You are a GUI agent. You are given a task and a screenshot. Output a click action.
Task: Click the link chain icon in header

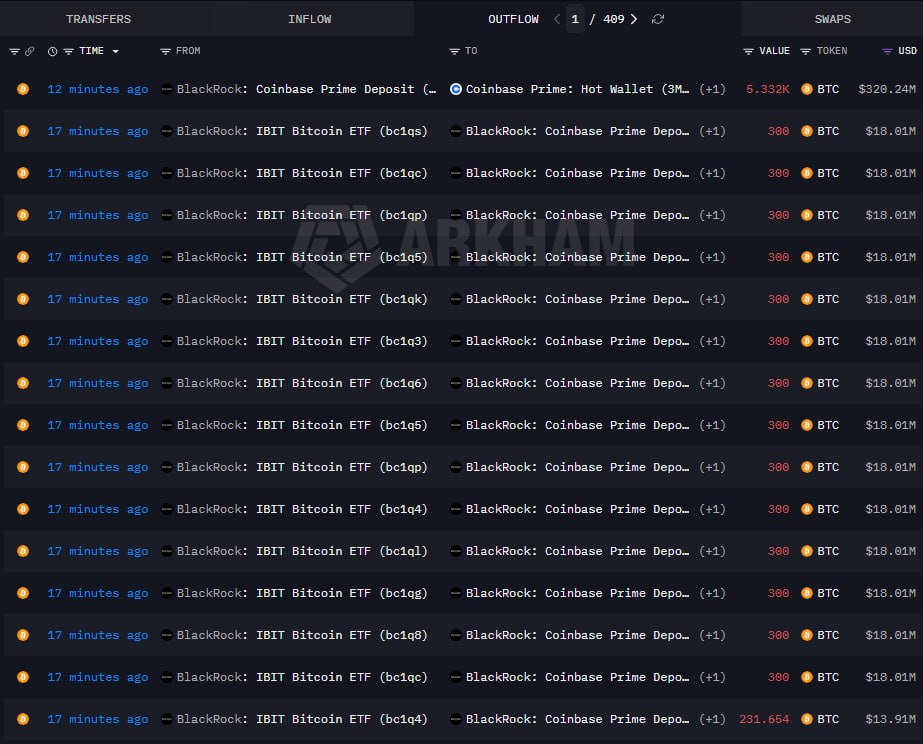pyautogui.click(x=29, y=51)
